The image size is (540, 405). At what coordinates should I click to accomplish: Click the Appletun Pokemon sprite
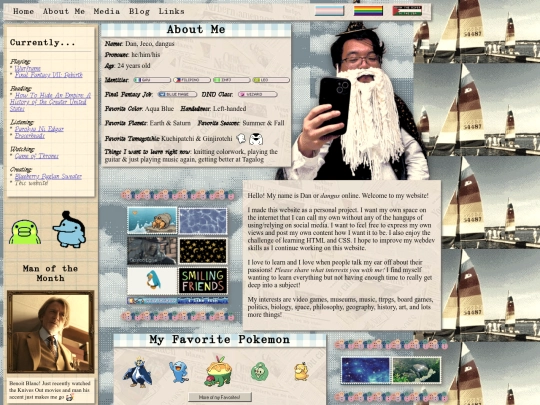[x=219, y=371]
